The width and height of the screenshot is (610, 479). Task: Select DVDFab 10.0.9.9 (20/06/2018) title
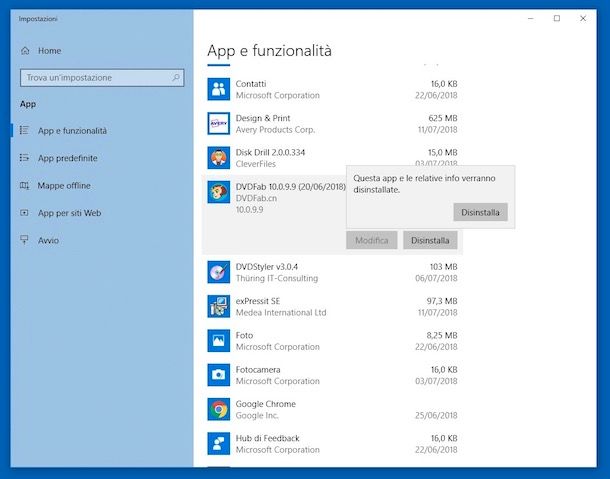(291, 186)
